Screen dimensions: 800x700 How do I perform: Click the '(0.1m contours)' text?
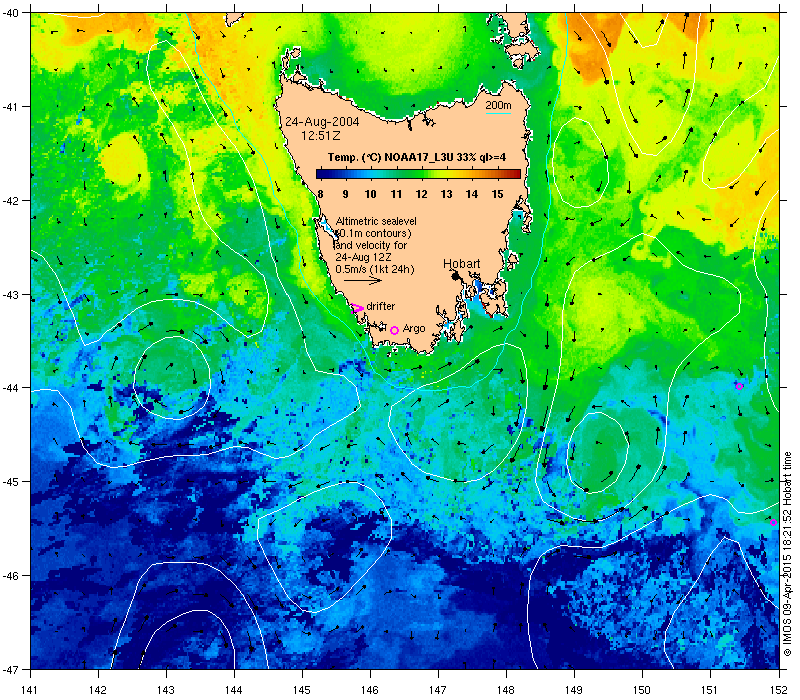click(x=373, y=233)
